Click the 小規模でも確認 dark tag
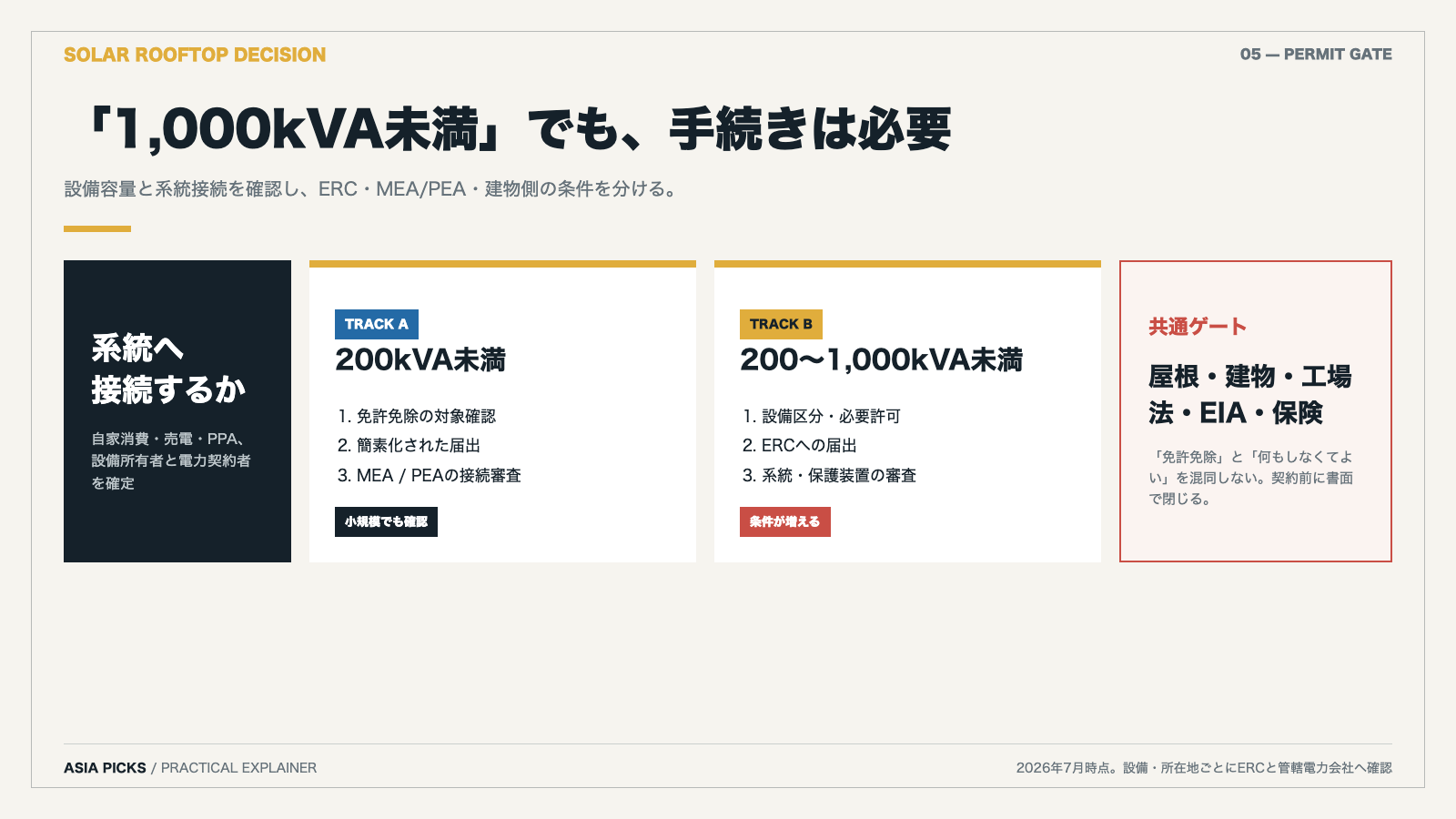 (x=386, y=521)
